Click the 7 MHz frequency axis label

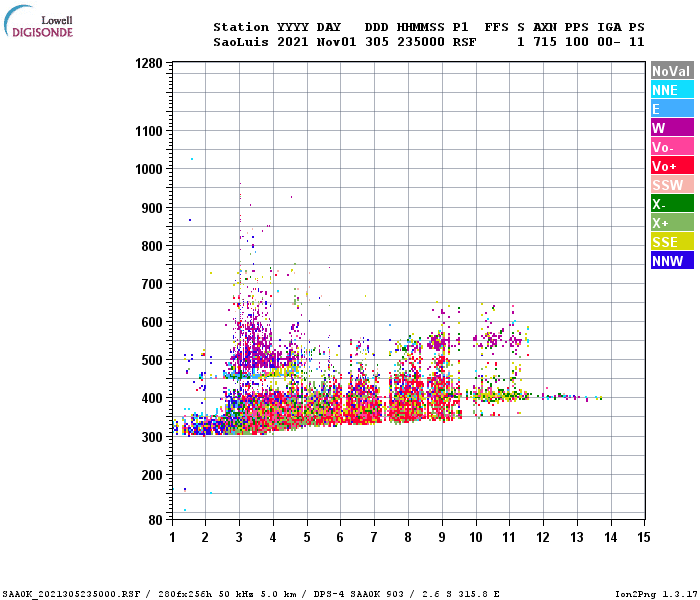[x=374, y=537]
